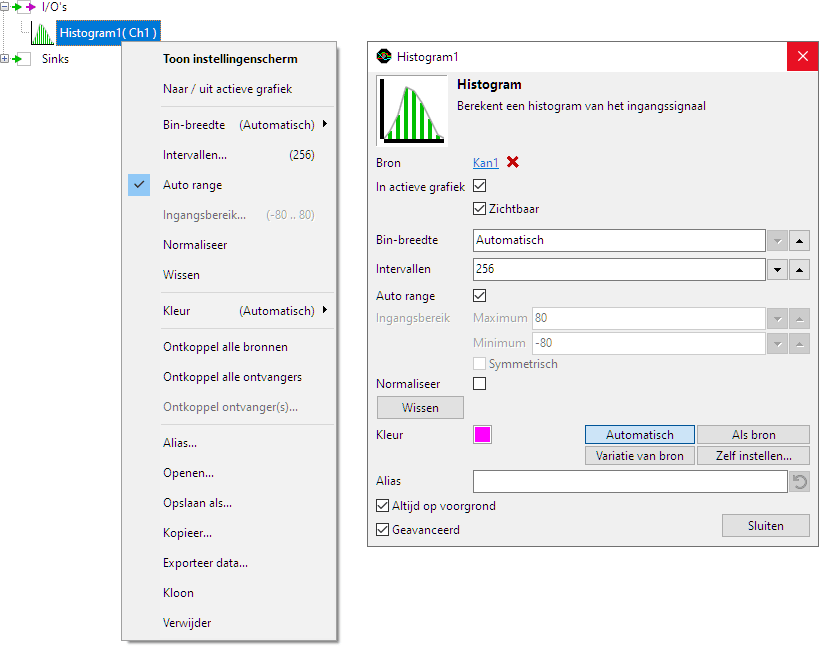This screenshot has width=819, height=646.
Task: Expand the Sinks tree node
Action: (5, 58)
